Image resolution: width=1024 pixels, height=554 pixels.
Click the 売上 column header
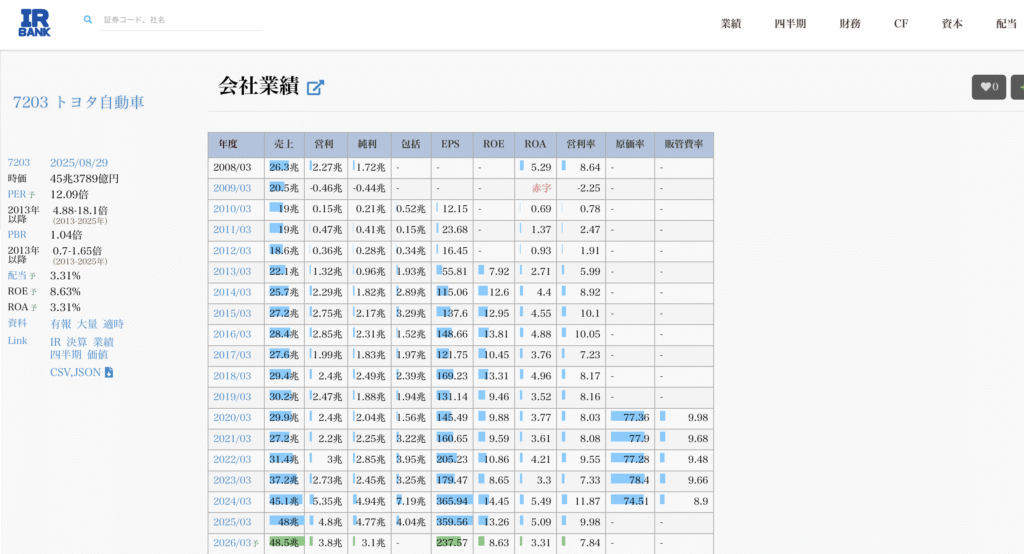pos(283,144)
